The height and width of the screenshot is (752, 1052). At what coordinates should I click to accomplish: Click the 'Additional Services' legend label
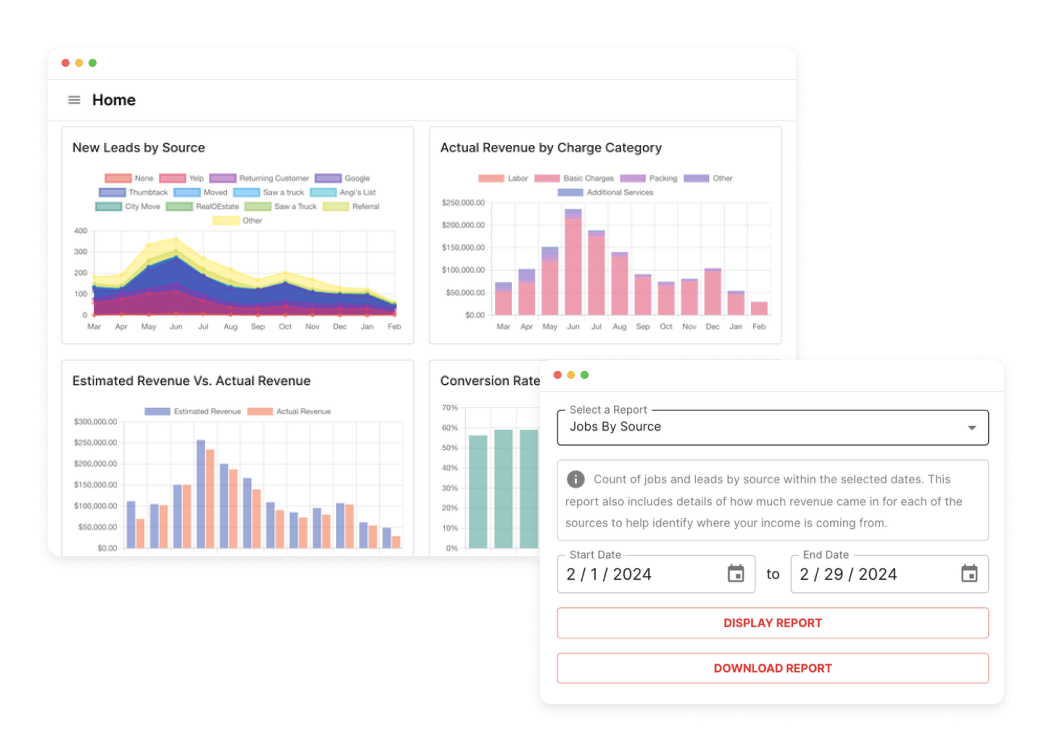[620, 192]
